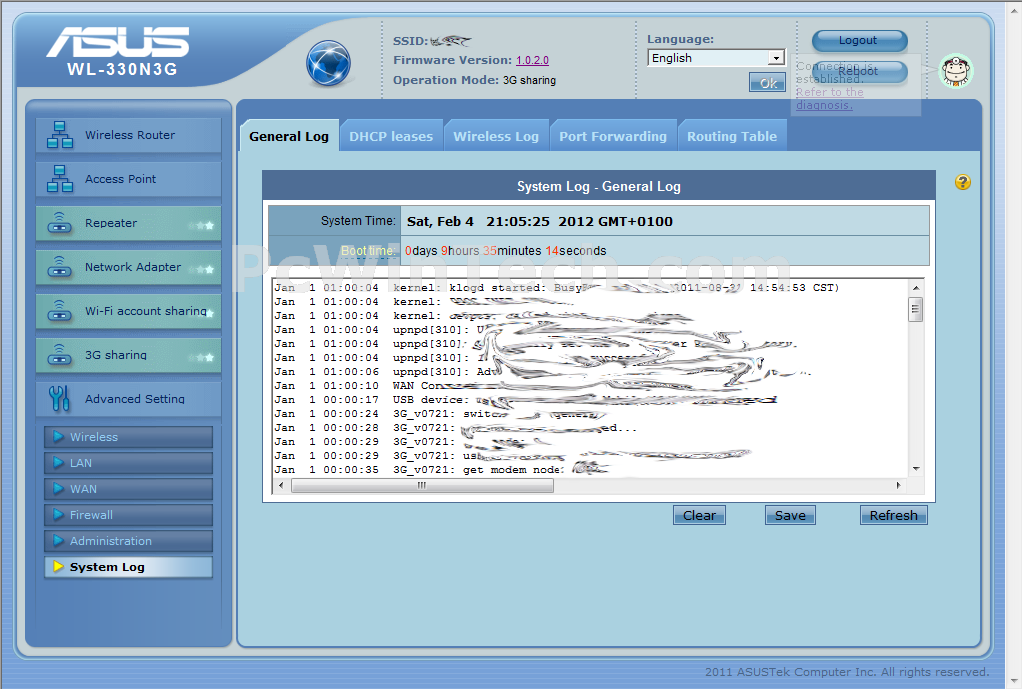
Task: Select Repeater mode
Action: point(128,223)
